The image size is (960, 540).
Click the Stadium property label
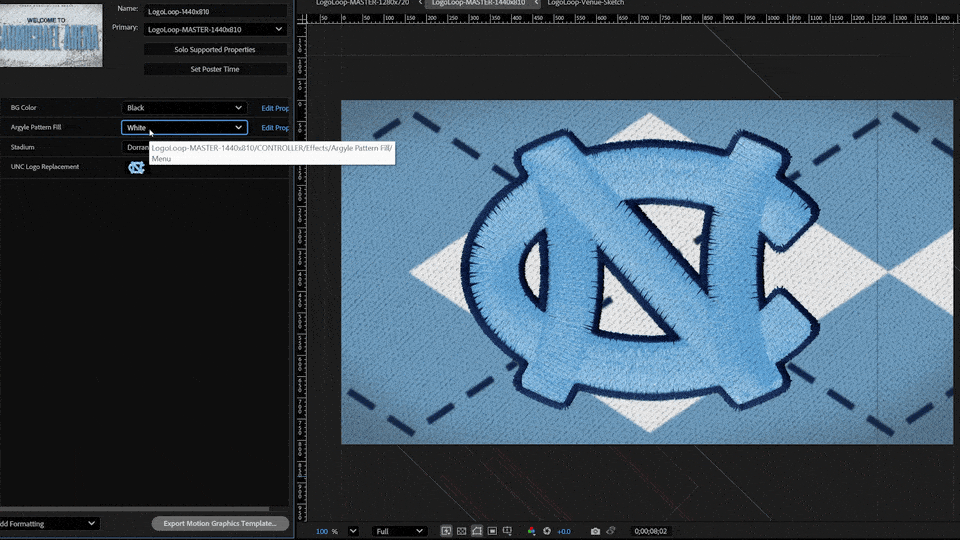point(23,147)
